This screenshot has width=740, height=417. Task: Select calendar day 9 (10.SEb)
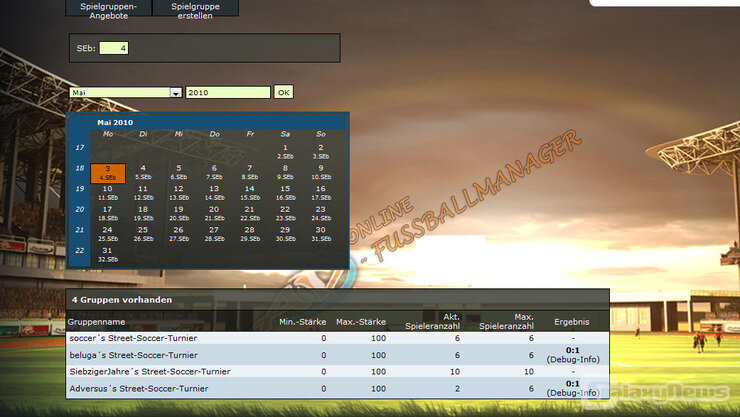pos(321,172)
